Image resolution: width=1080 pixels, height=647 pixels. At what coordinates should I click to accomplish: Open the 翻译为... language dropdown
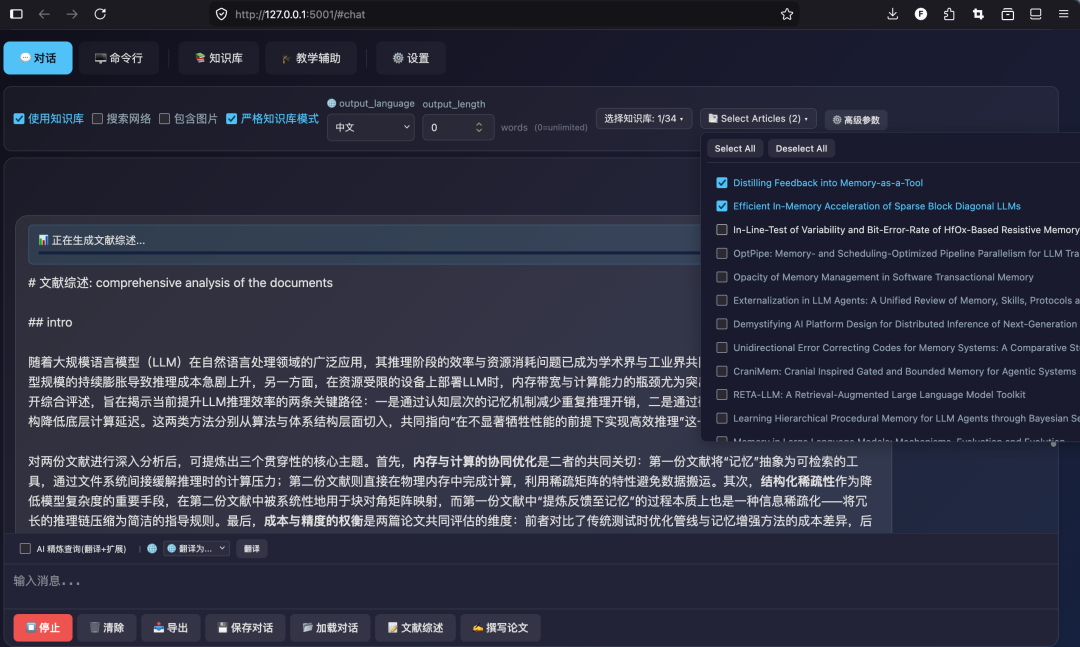(196, 548)
